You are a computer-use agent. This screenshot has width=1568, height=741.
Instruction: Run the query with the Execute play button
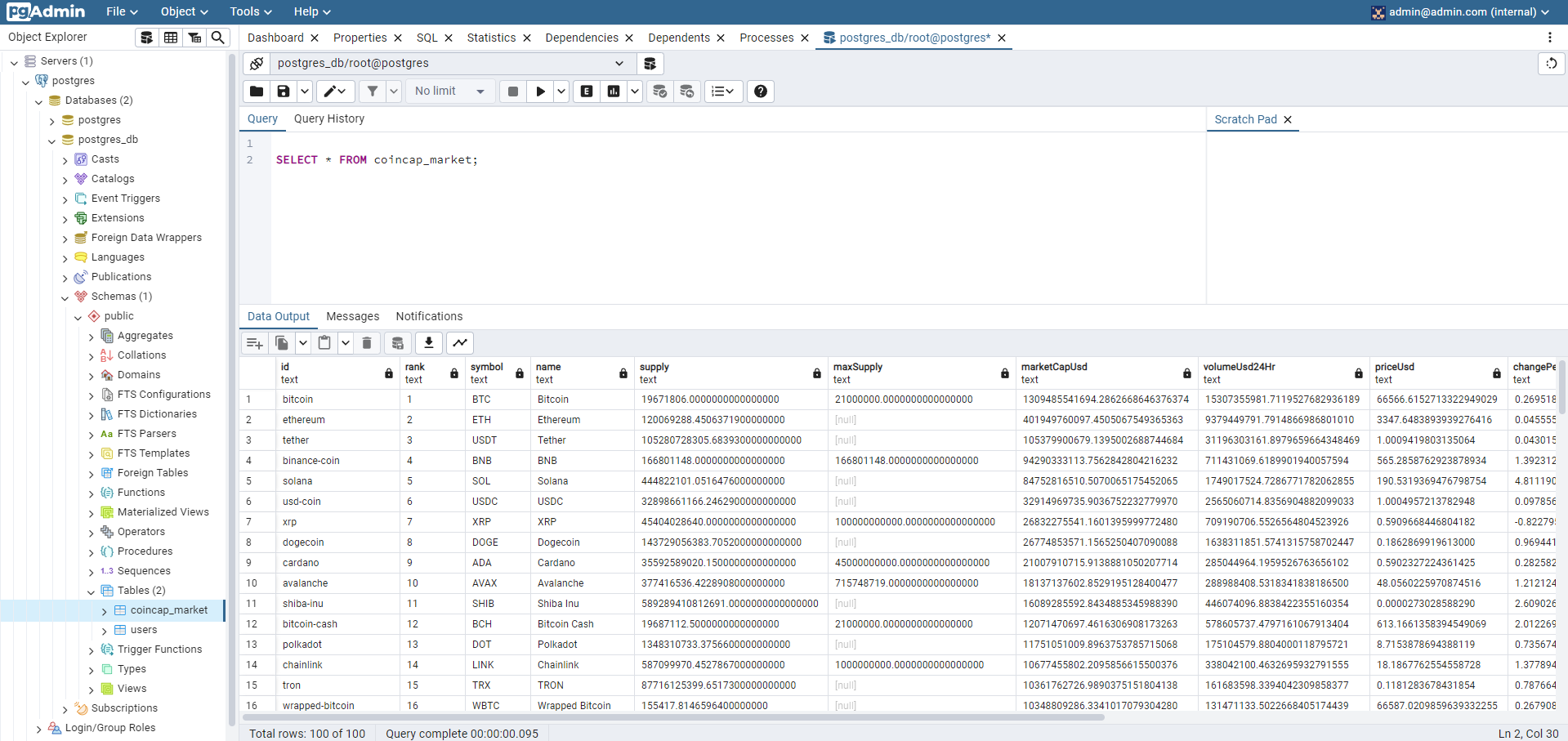click(x=540, y=92)
